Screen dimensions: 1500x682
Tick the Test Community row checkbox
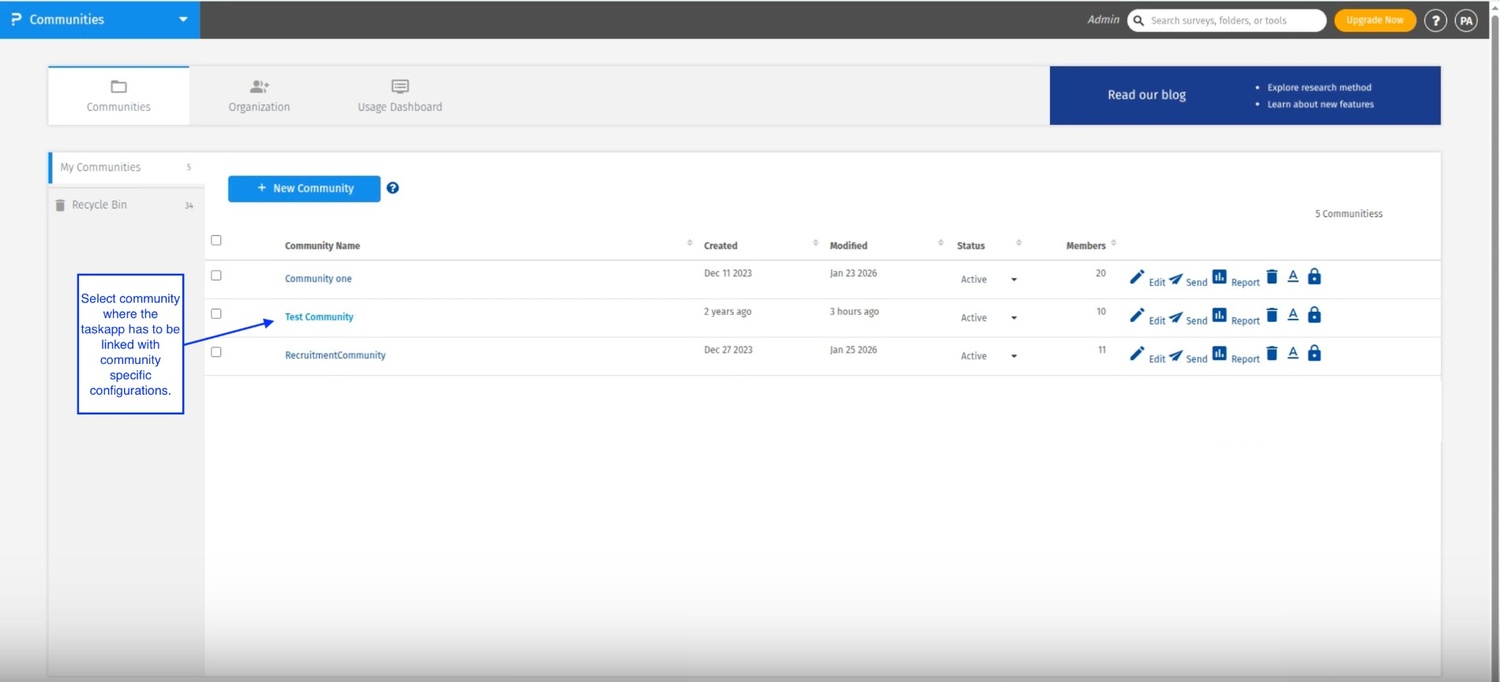(216, 313)
